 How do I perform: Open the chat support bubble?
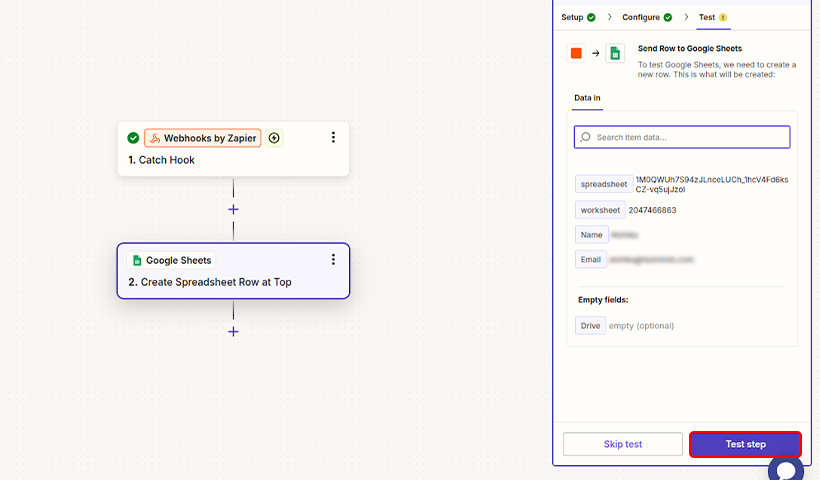point(785,469)
